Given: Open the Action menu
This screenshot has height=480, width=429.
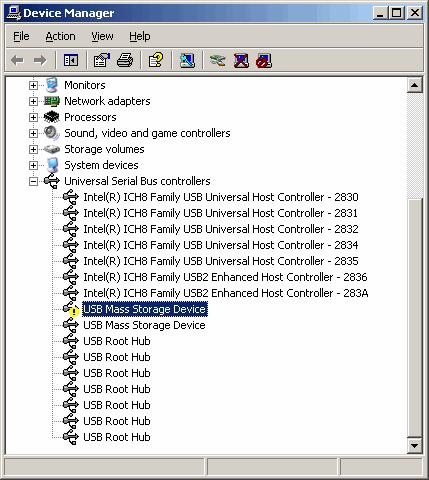Looking at the screenshot, I should [x=60, y=36].
